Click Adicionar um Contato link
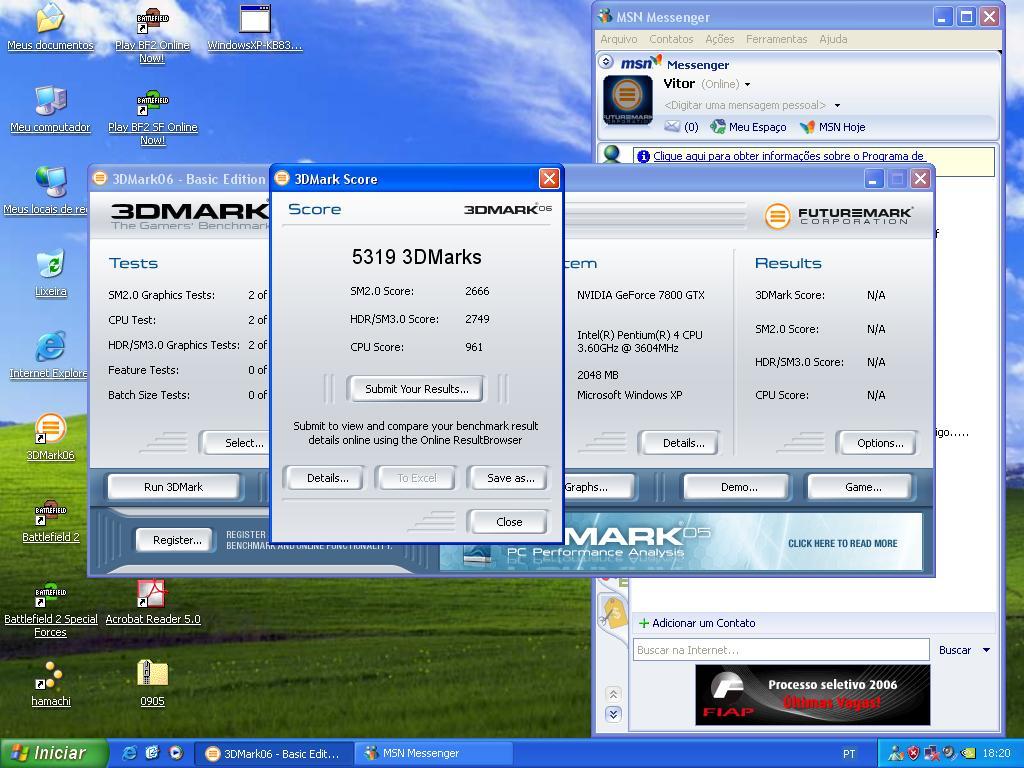 click(x=697, y=623)
